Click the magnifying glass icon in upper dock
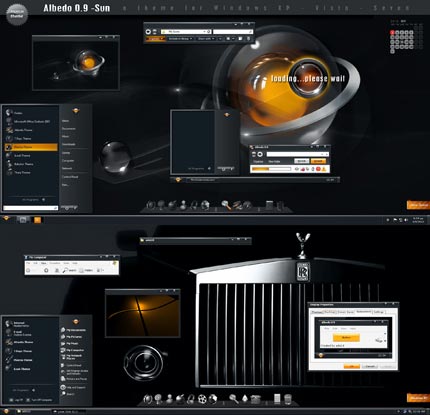This screenshot has width=430, height=415. tap(226, 205)
